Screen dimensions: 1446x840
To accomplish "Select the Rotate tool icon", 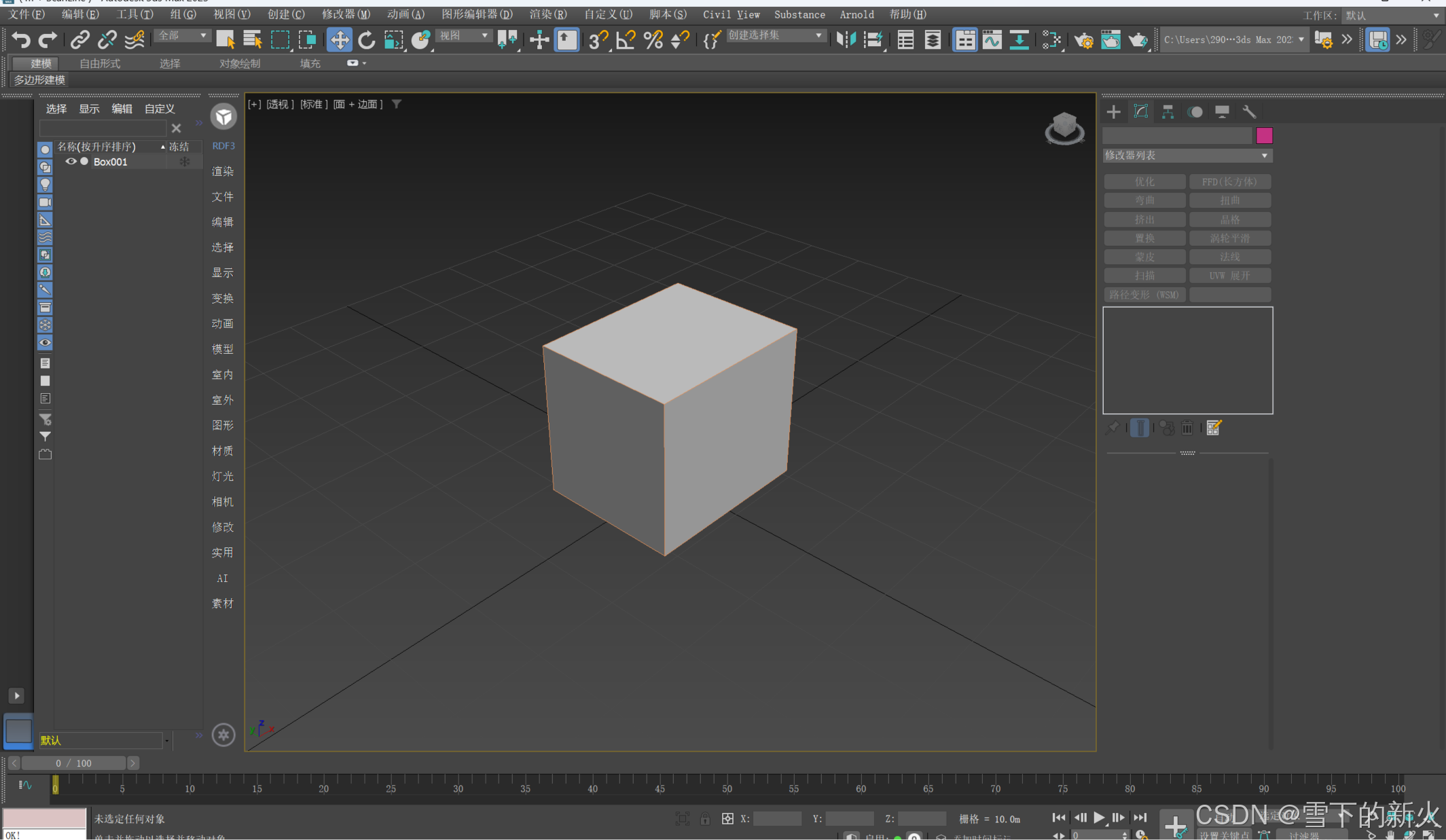I will tap(366, 39).
